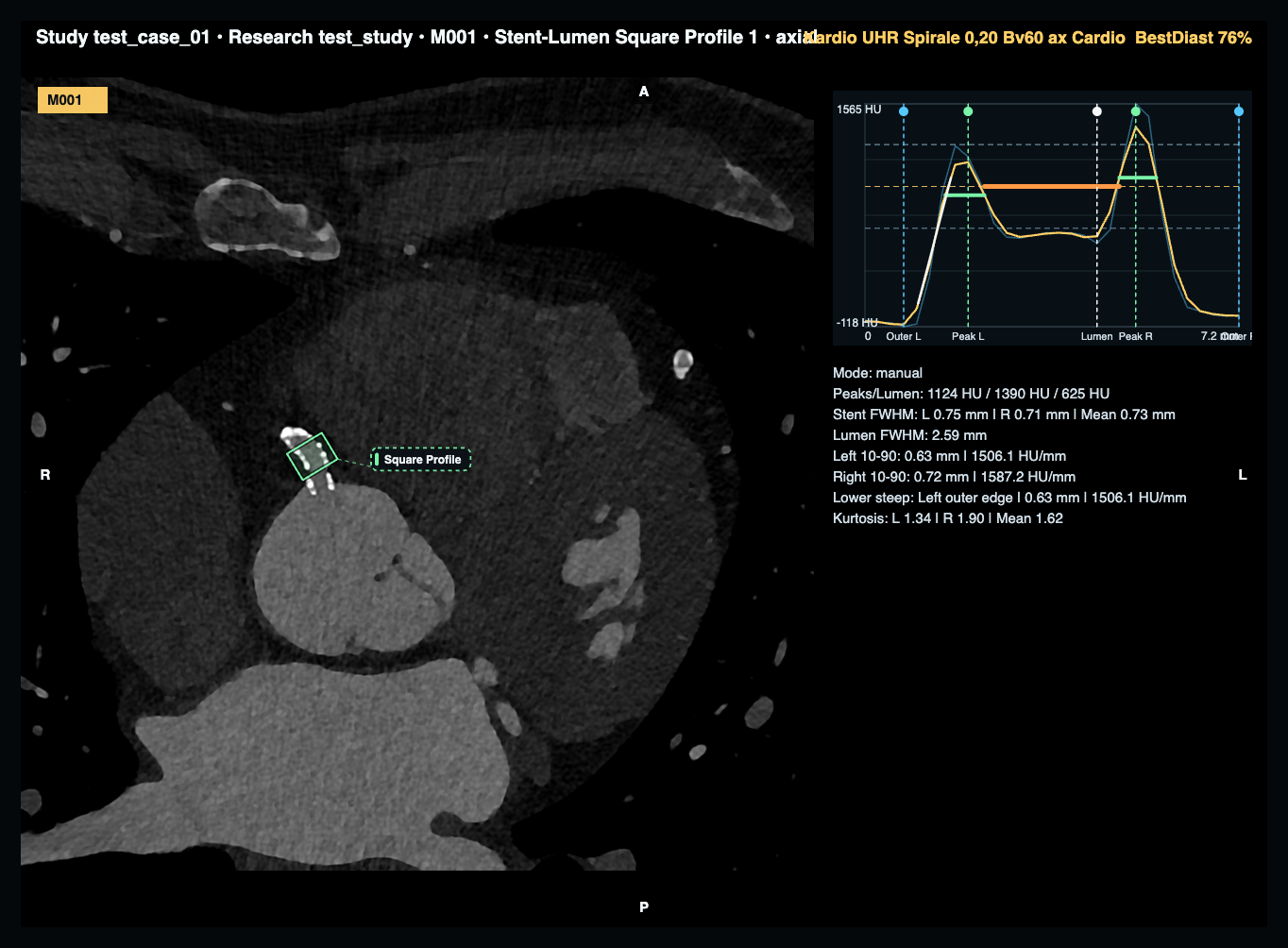Screen dimensions: 1288x948
Task: Click the Left 10-90 measurement line
Action: click(x=949, y=456)
